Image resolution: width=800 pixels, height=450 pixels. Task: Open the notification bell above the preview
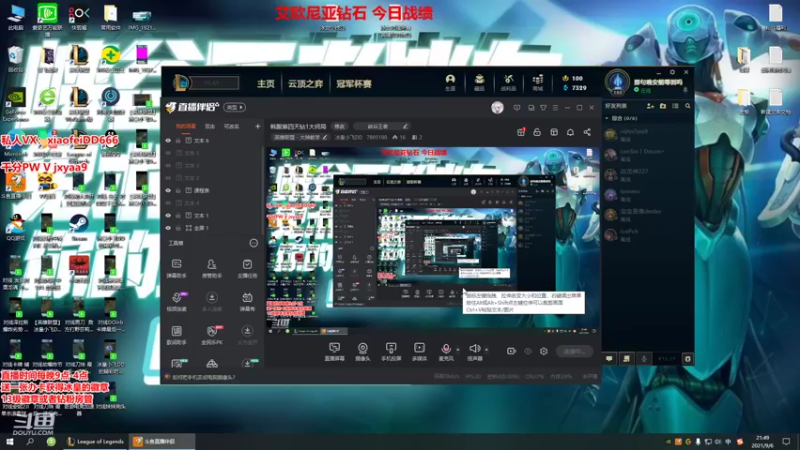click(x=570, y=132)
